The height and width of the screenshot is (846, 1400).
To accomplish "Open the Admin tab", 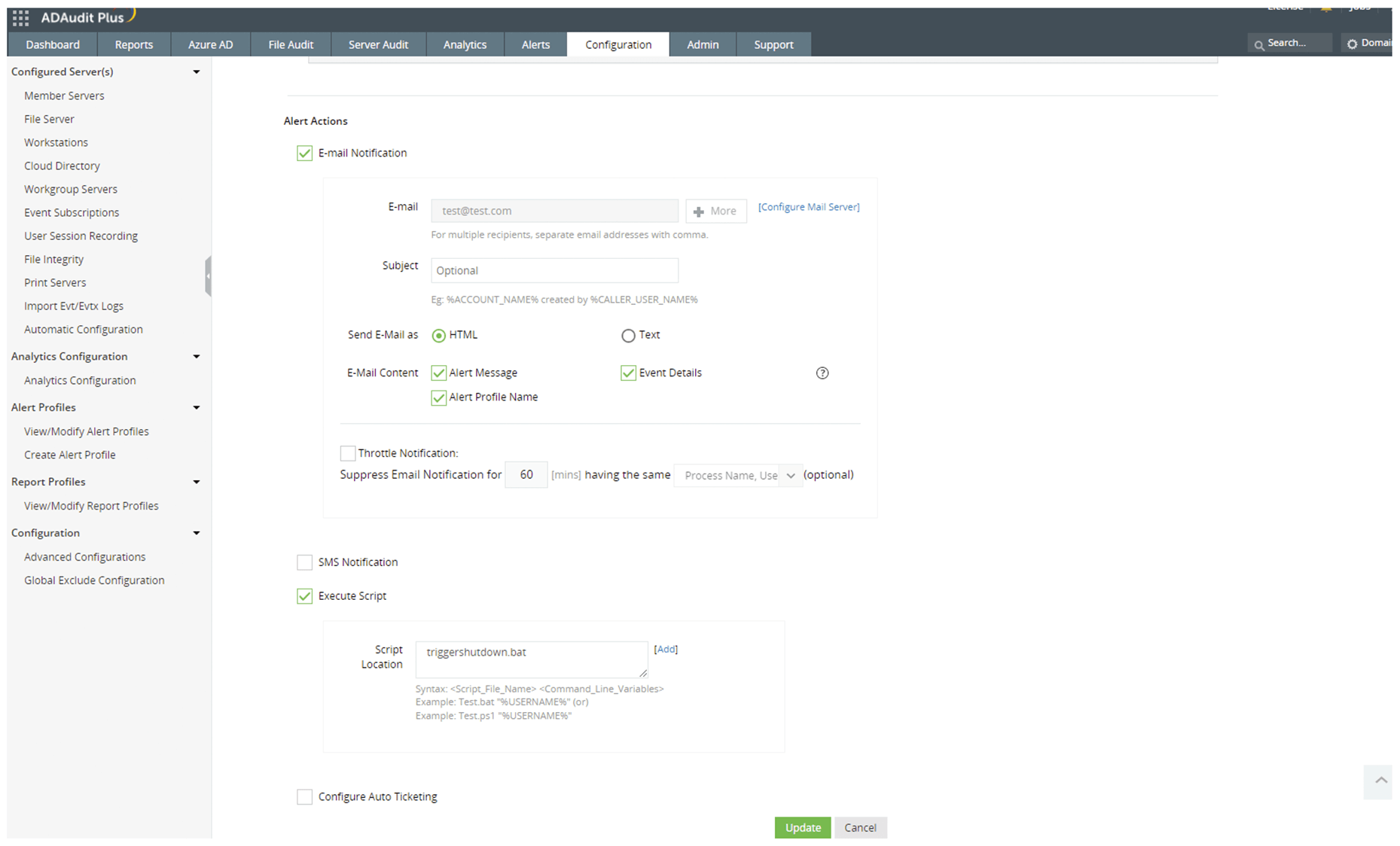I will click(703, 44).
